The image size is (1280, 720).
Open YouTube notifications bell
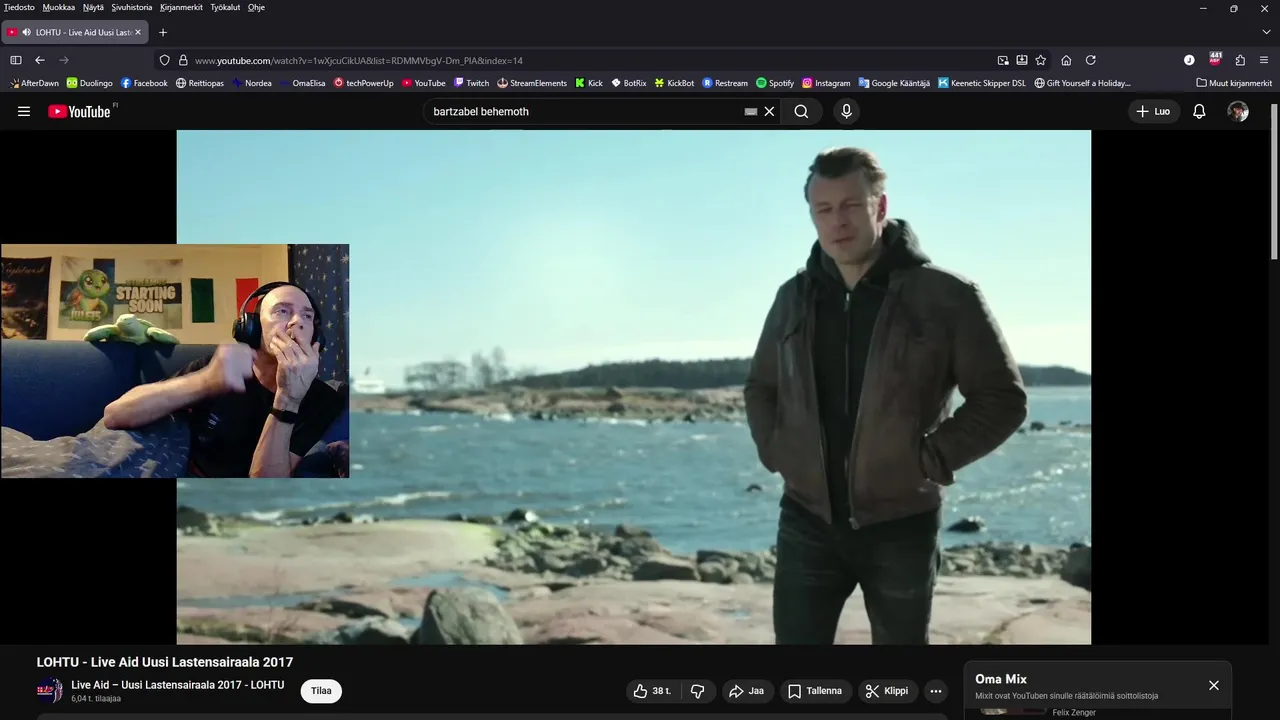(x=1199, y=111)
